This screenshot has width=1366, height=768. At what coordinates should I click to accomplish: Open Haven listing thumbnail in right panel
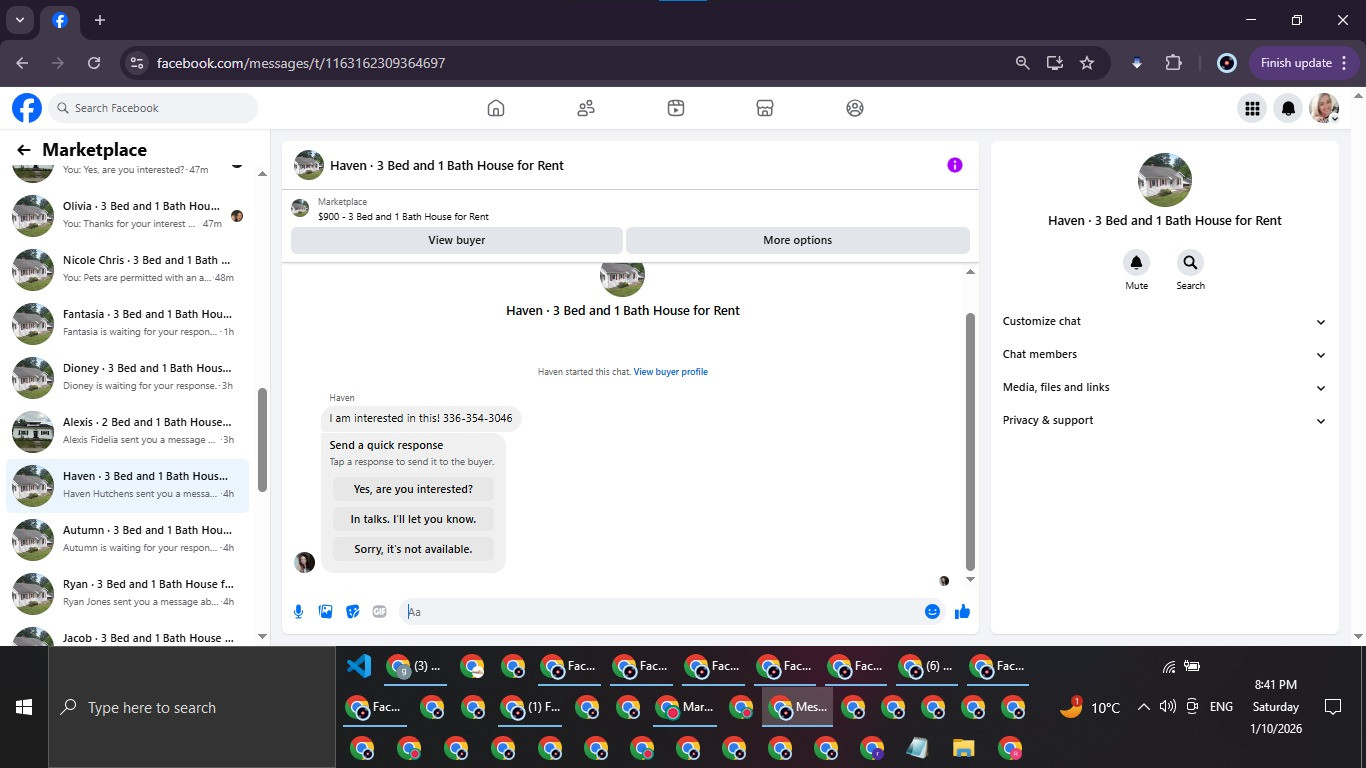point(1165,180)
